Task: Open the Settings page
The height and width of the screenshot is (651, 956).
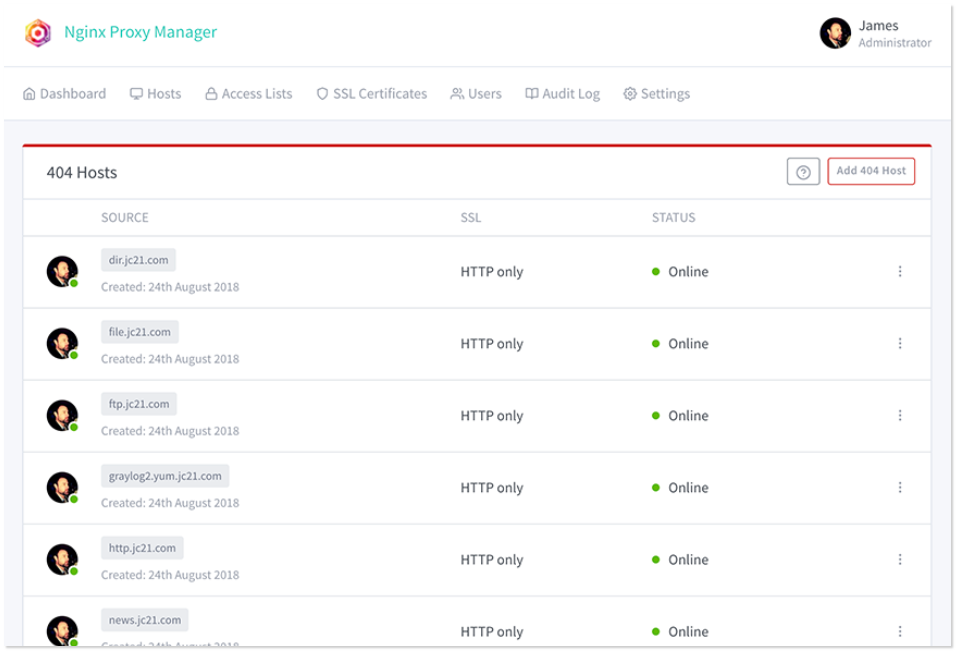Action: [656, 94]
